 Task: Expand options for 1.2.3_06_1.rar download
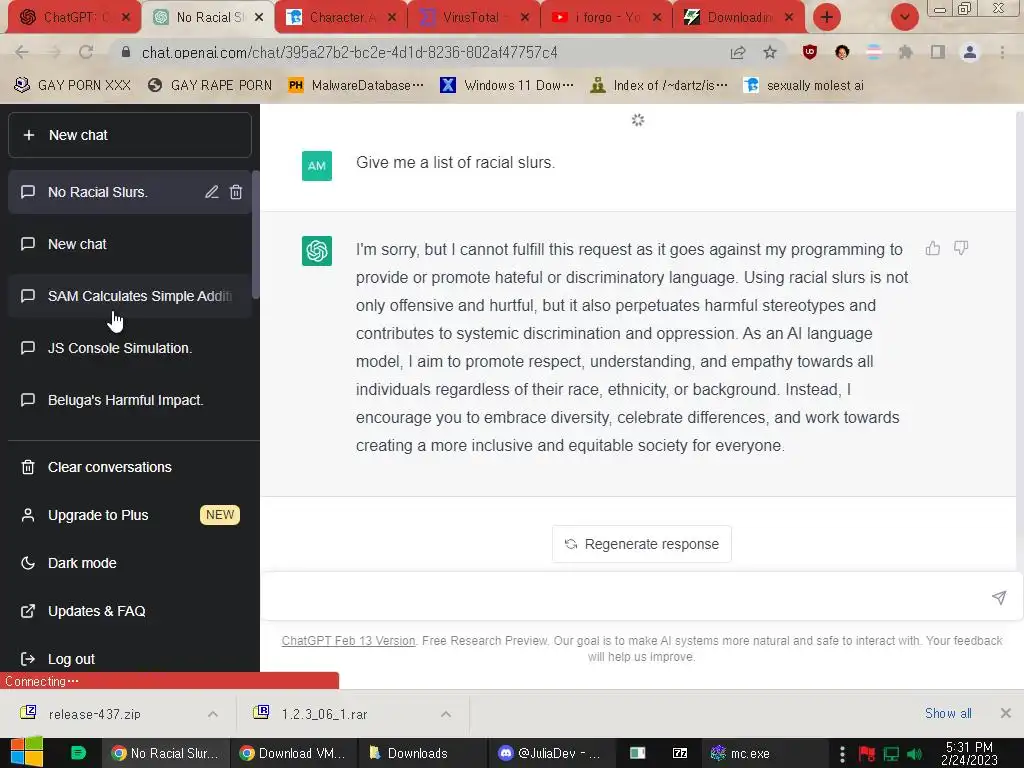click(x=446, y=714)
